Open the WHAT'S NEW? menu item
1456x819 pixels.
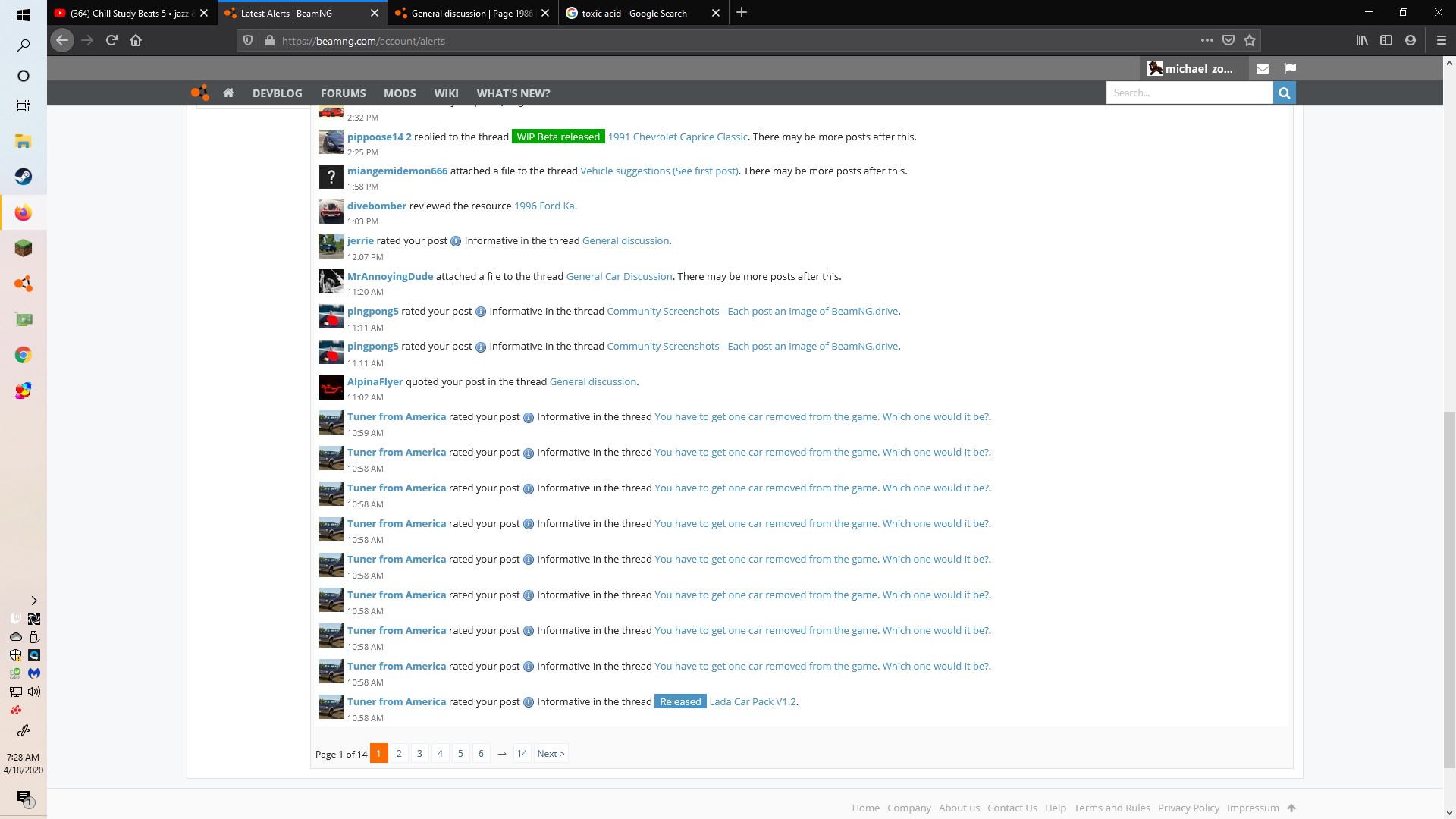[513, 93]
